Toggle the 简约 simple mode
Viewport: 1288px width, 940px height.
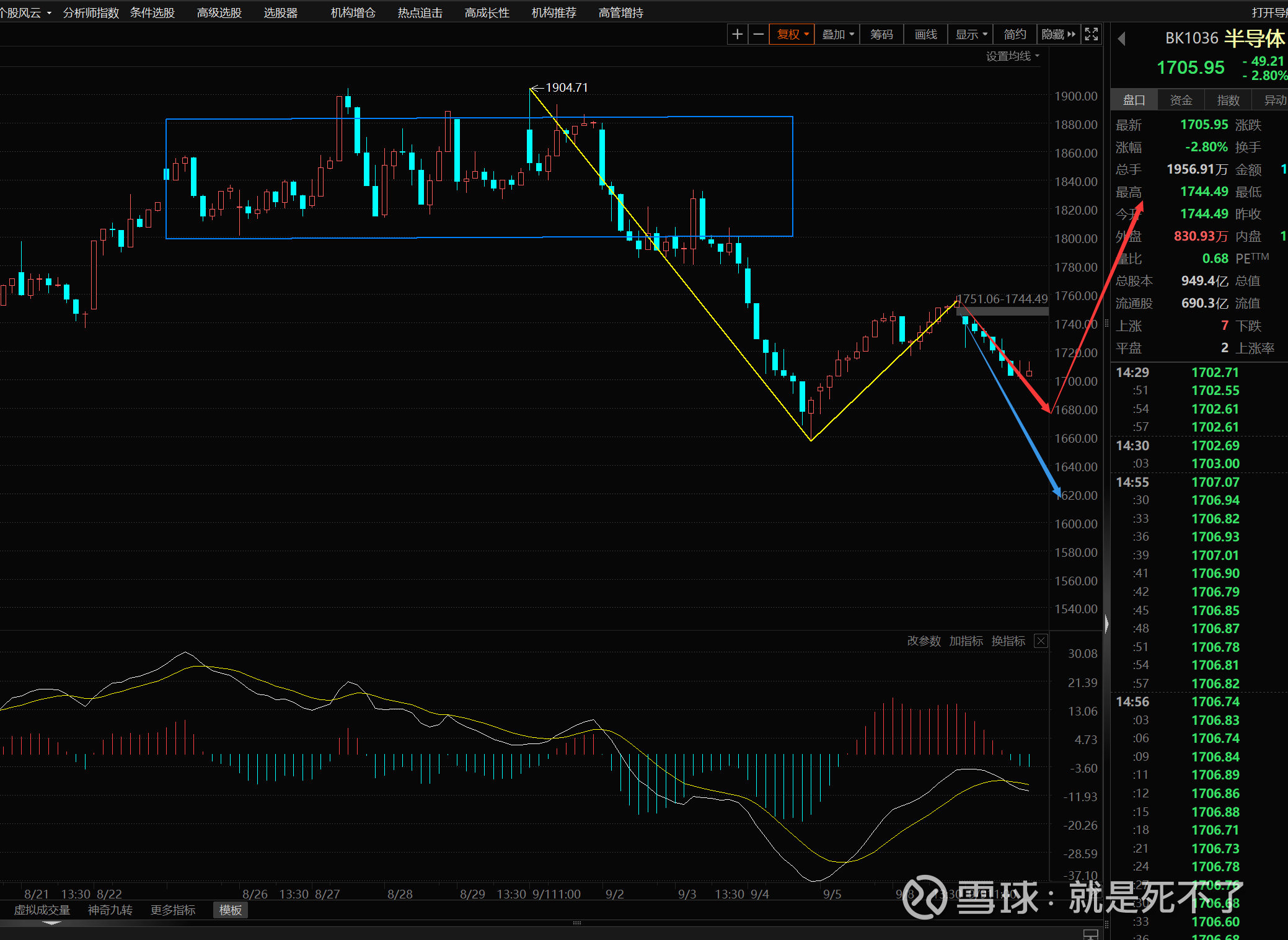click(1015, 35)
